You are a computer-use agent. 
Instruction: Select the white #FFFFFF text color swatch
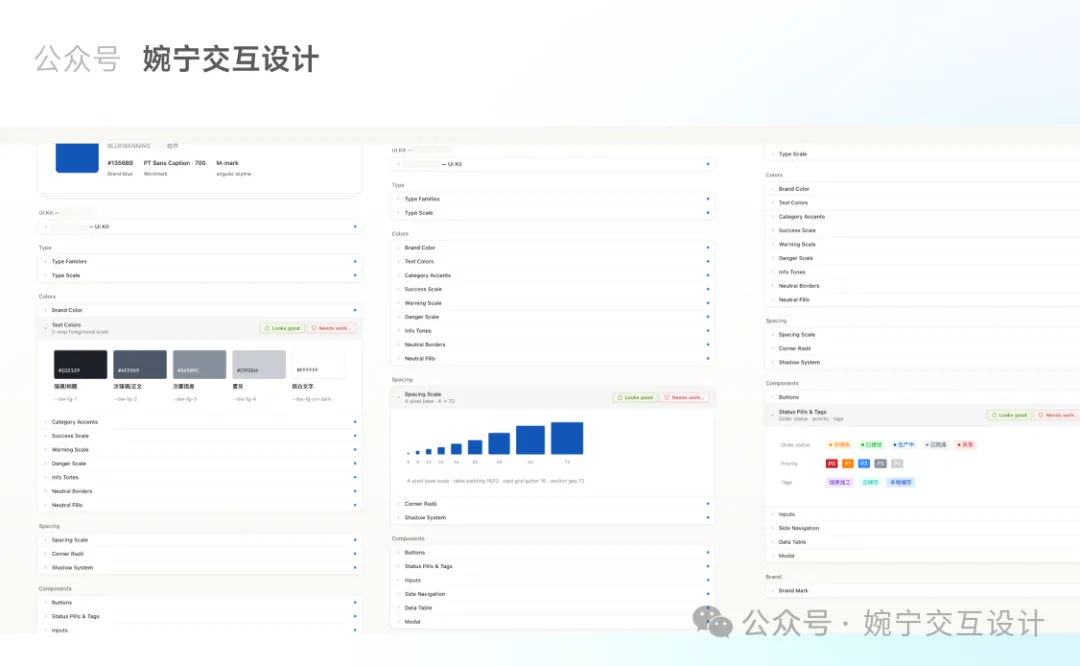pyautogui.click(x=318, y=364)
